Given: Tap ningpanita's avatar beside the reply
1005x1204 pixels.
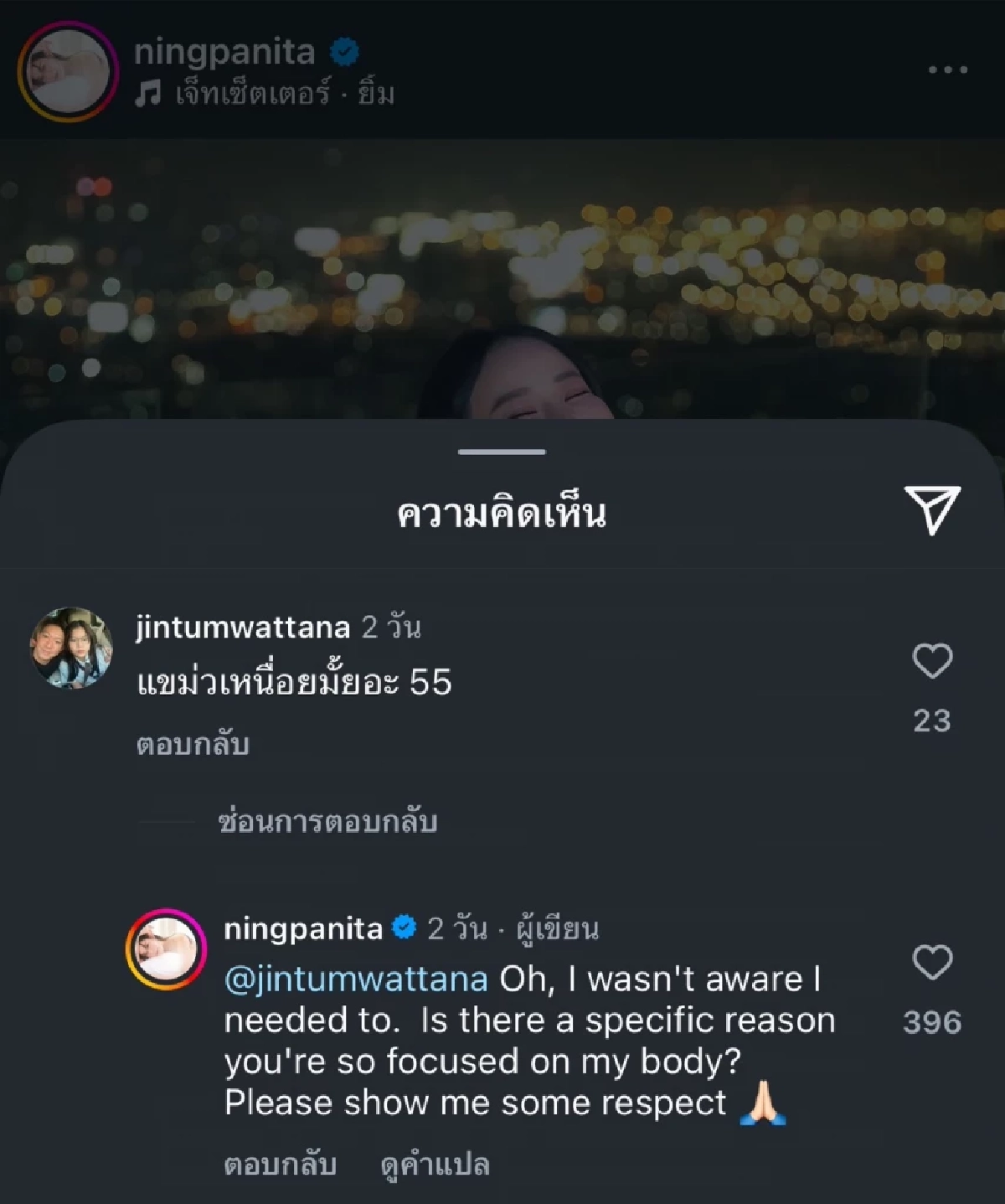Looking at the screenshot, I should (x=167, y=949).
